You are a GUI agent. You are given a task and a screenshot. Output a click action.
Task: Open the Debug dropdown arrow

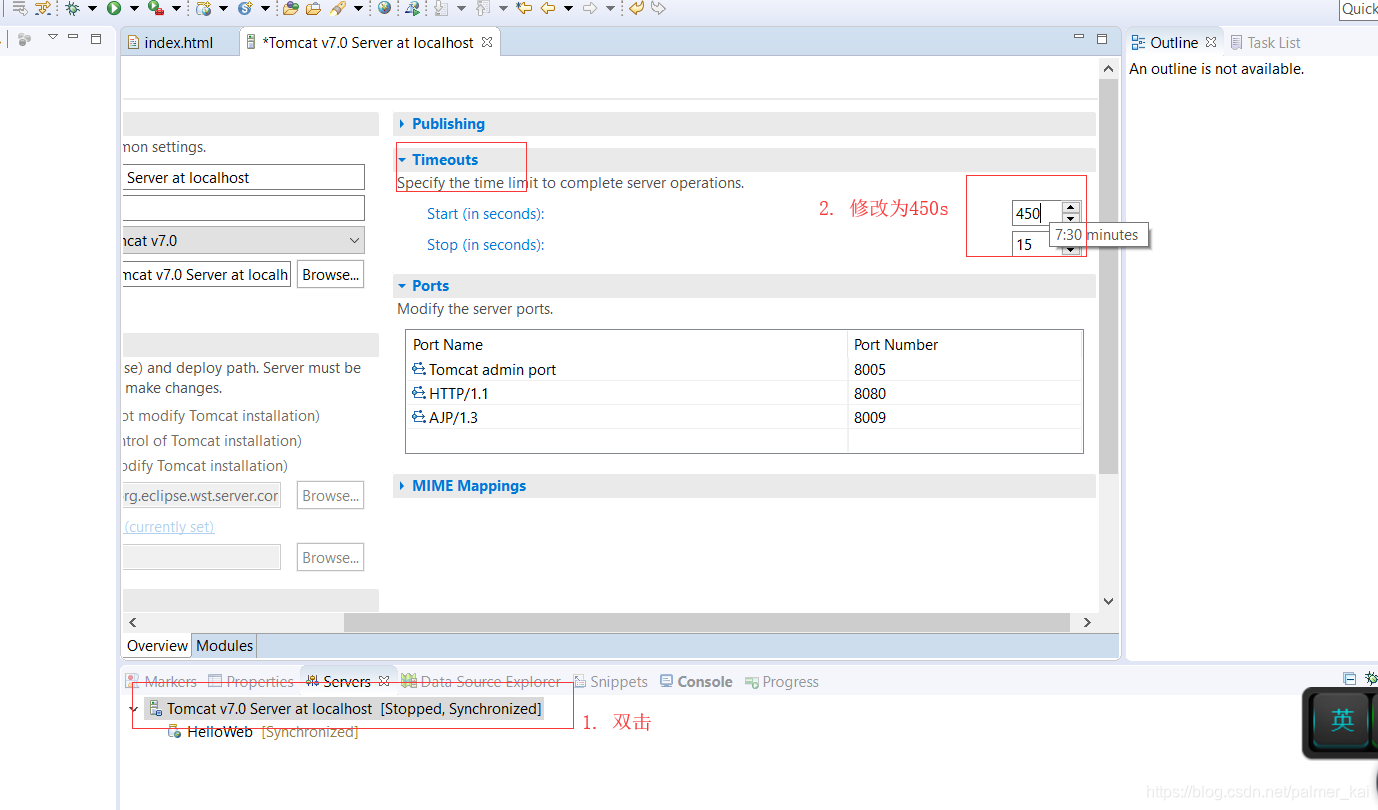coord(92,9)
